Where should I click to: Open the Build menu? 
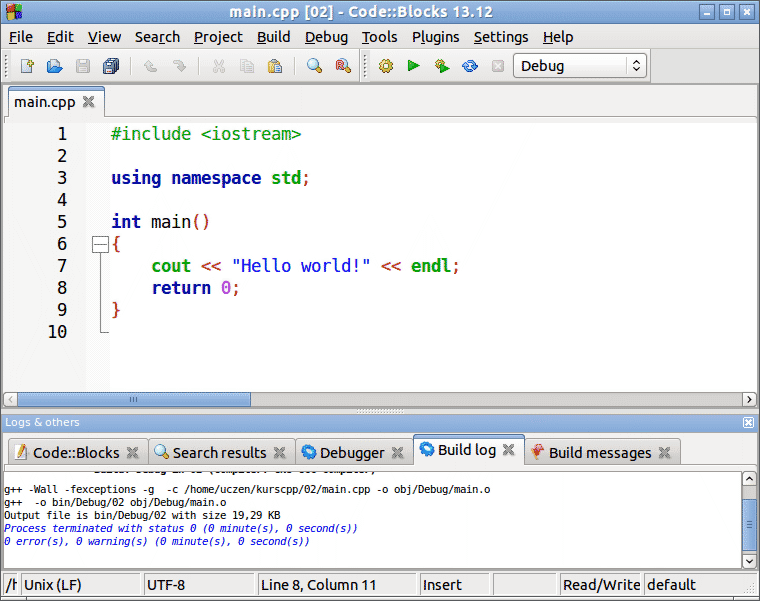pos(273,37)
